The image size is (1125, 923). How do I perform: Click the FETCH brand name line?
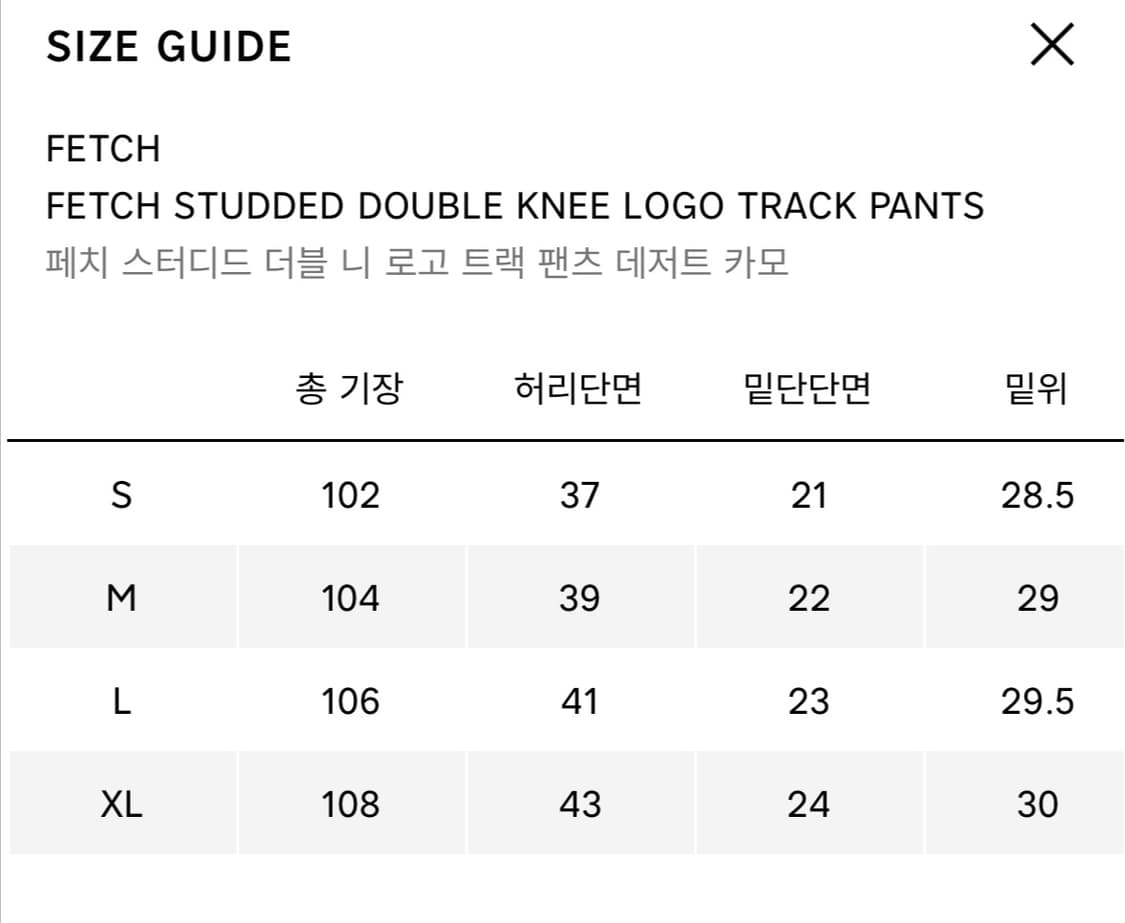[x=103, y=149]
